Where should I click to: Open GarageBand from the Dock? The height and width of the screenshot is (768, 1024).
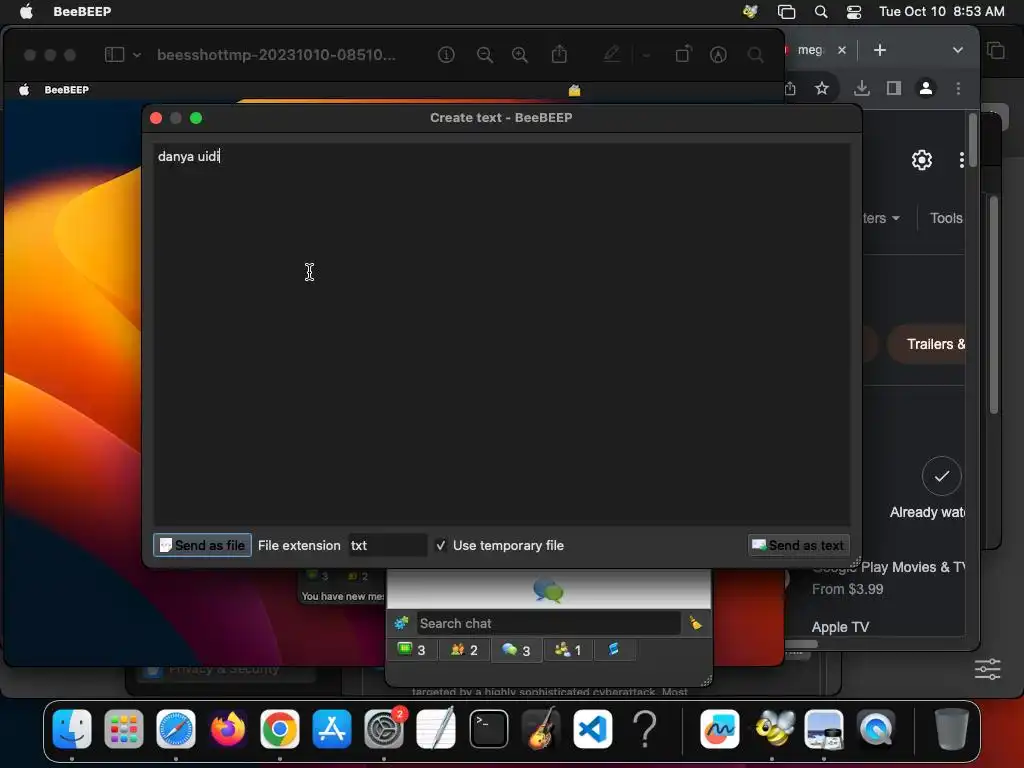click(541, 729)
